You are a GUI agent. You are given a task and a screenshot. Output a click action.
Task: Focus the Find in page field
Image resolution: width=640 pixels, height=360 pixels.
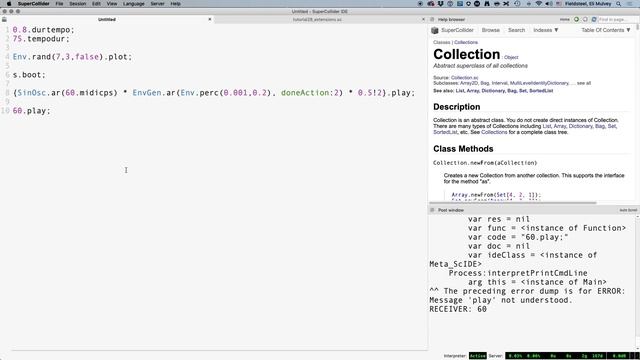(x=618, y=20)
